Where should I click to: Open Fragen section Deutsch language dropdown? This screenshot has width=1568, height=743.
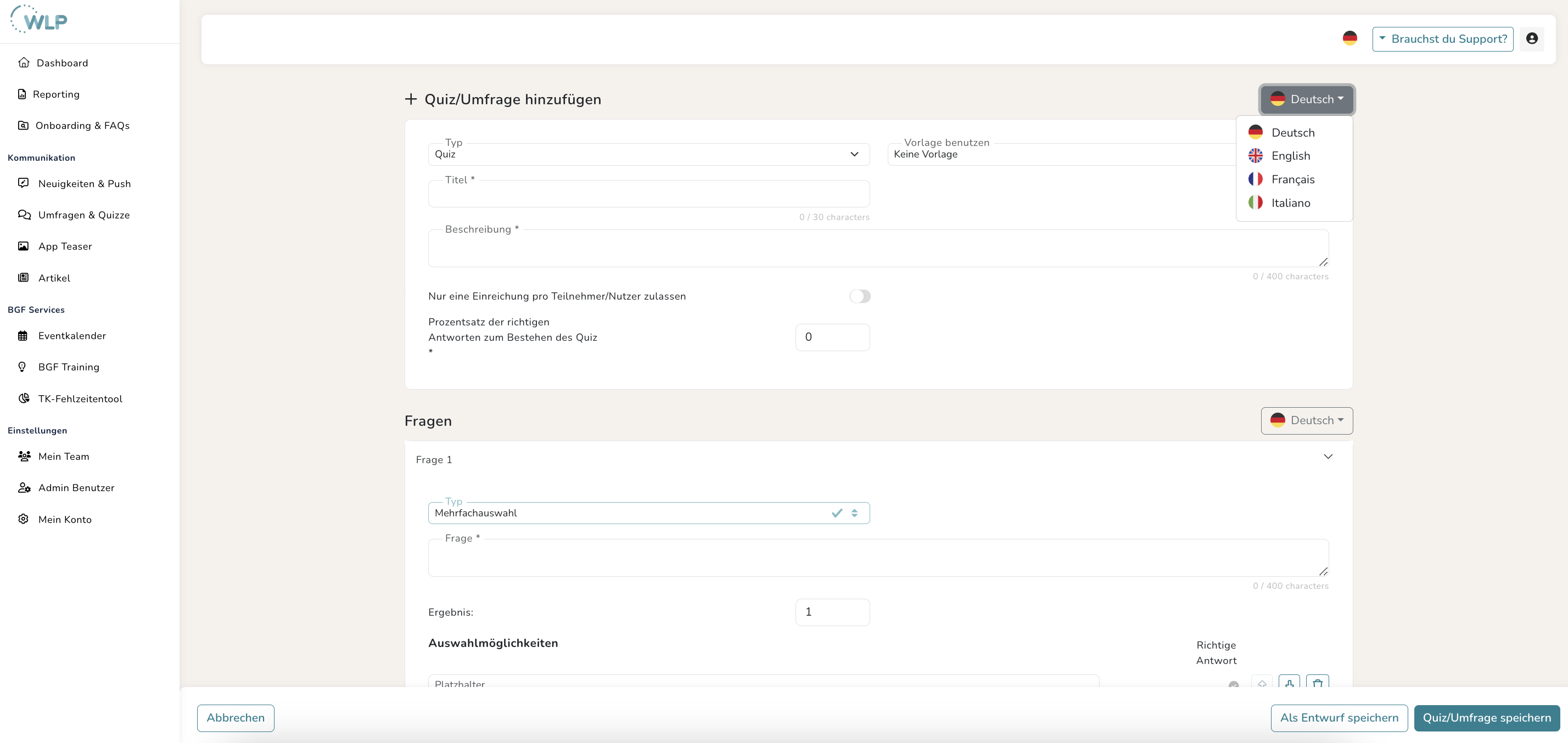(x=1306, y=420)
